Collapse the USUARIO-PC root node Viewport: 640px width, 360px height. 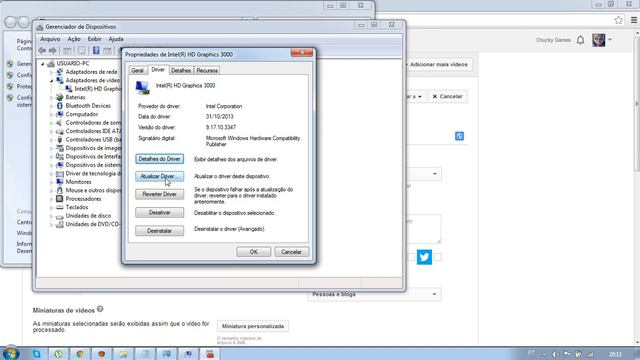(x=42, y=64)
